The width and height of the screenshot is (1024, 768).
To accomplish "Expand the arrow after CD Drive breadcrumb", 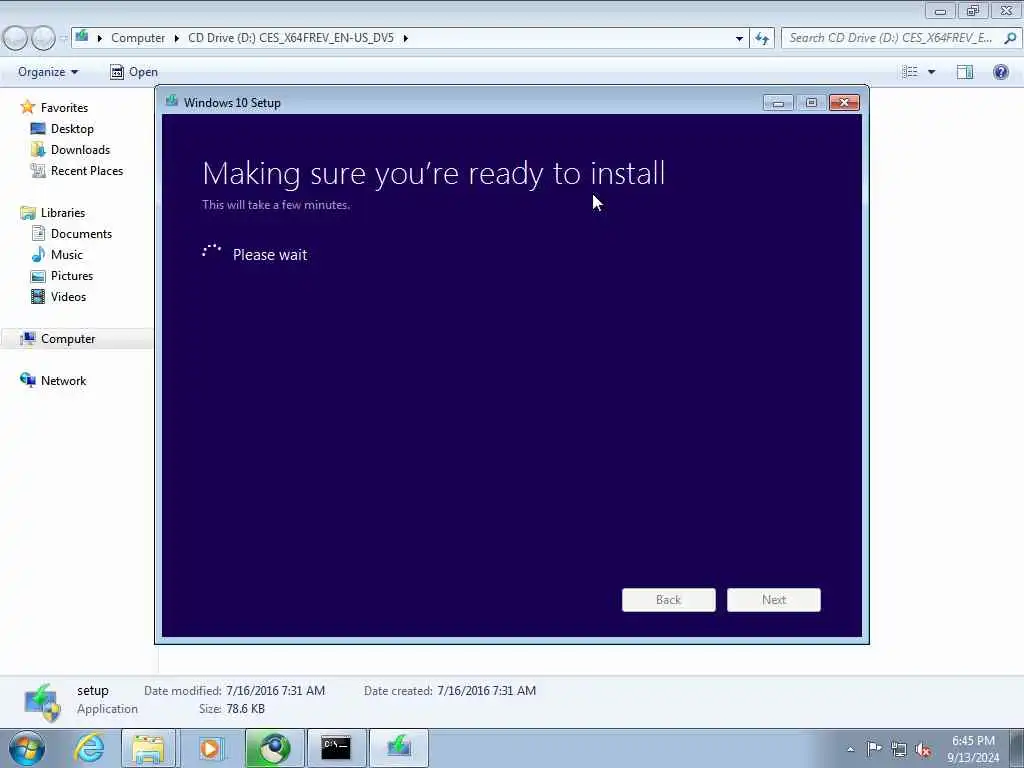I will tap(406, 38).
